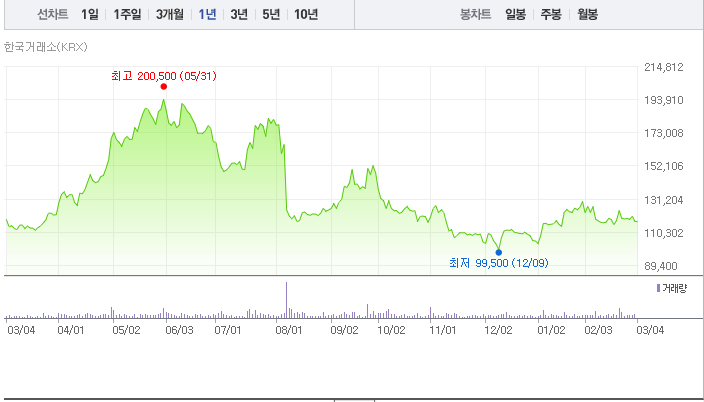Select the 10년 chart range
Viewport: 704px width, 402px height.
306,14
